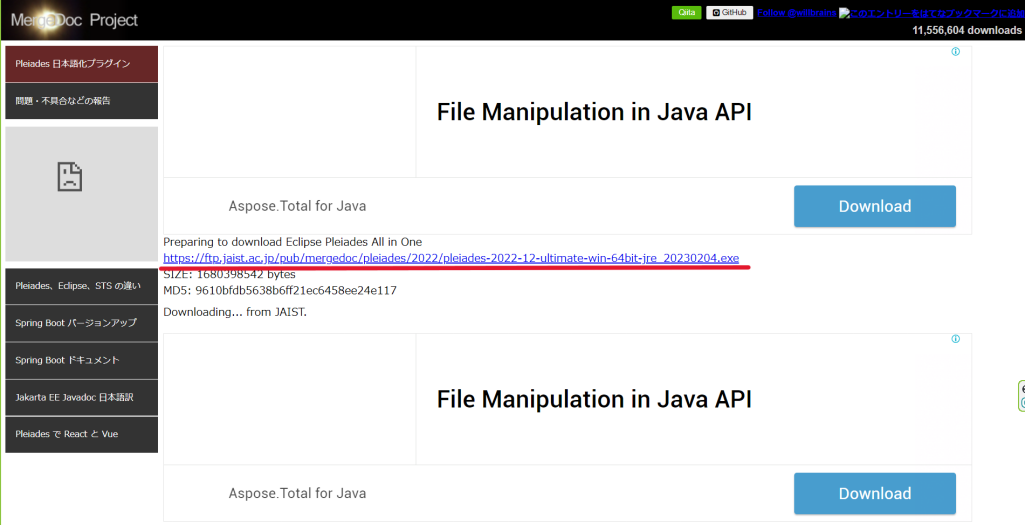Click the MD5 checksum line

click(x=280, y=290)
